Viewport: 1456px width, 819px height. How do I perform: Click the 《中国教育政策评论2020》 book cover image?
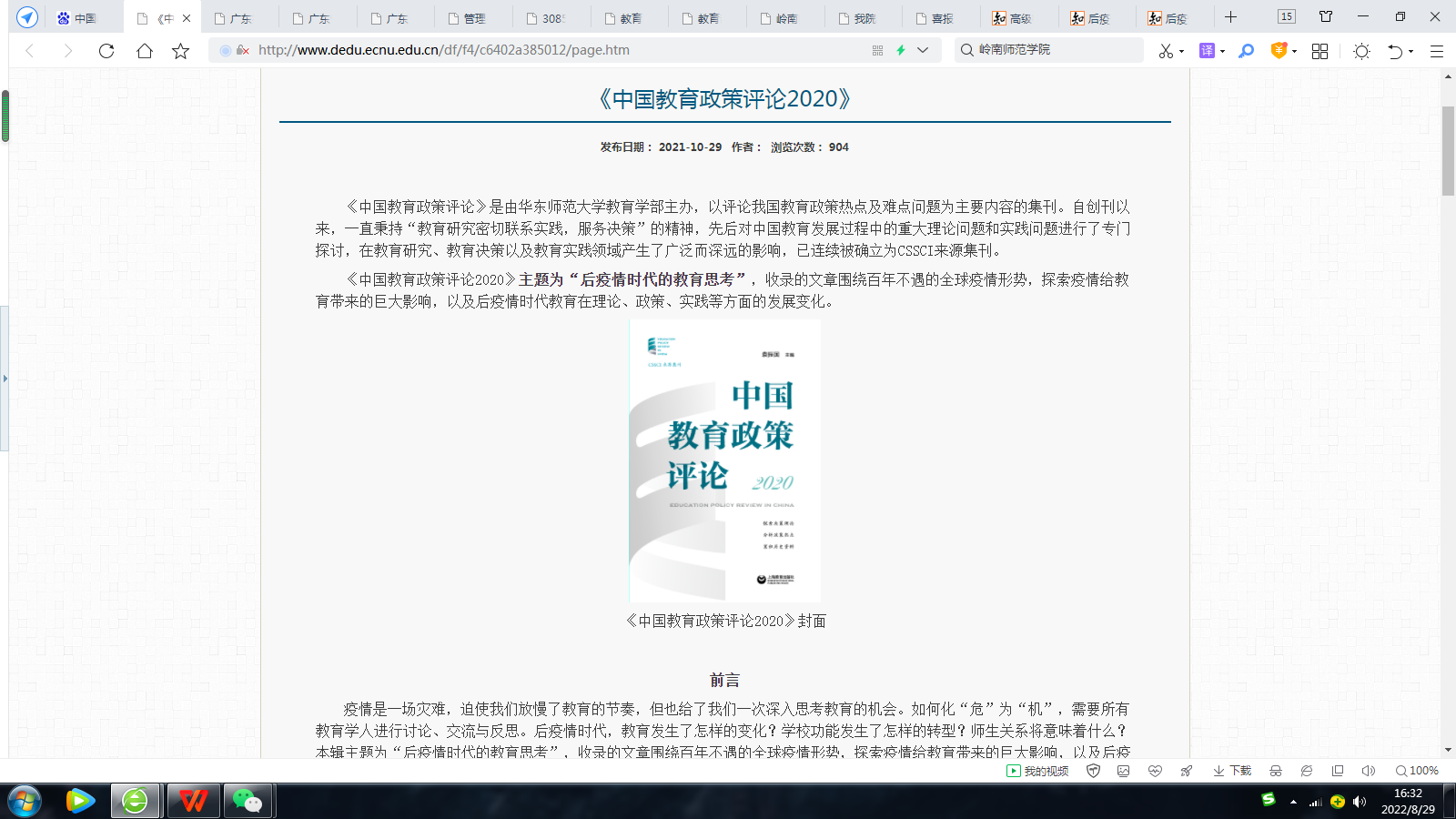click(725, 460)
